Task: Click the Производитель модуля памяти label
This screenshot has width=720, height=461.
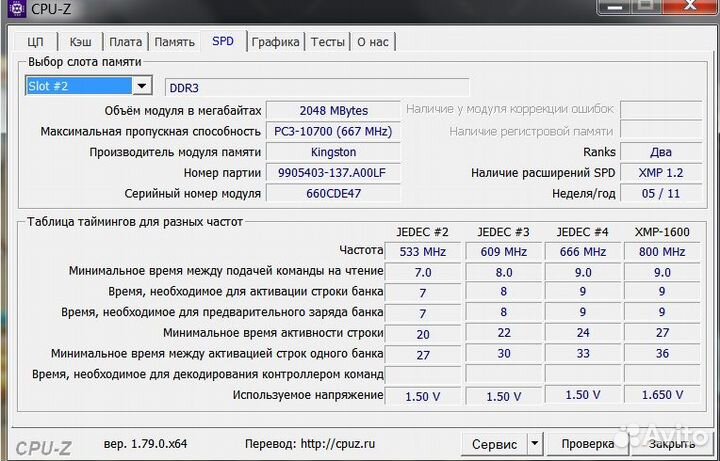Action: point(175,152)
